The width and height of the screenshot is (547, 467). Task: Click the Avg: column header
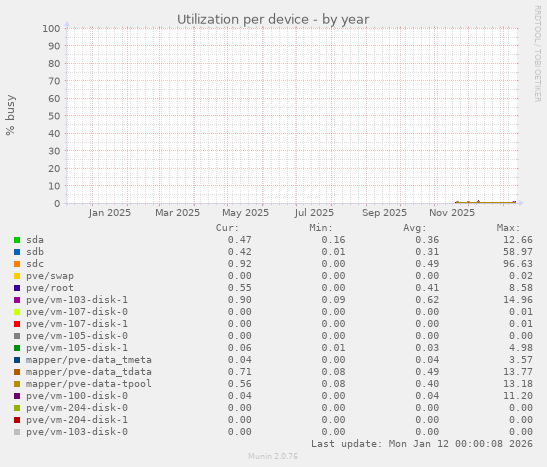(415, 228)
